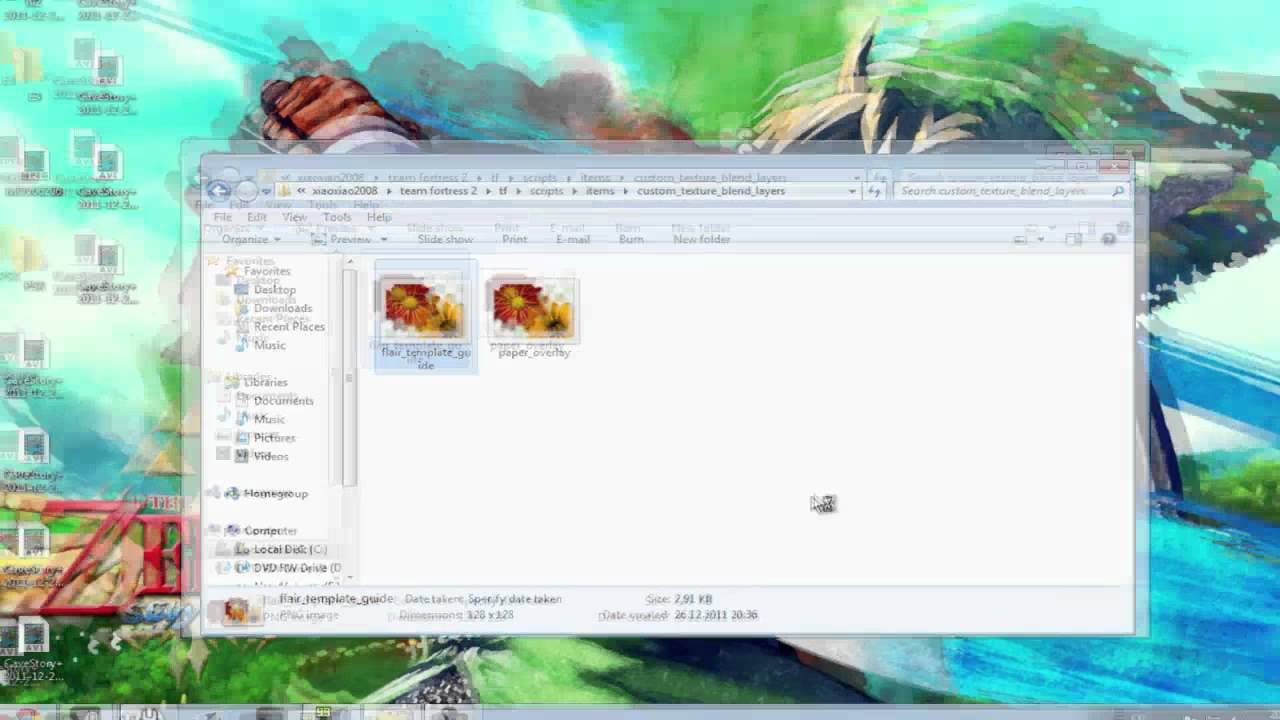The width and height of the screenshot is (1280, 720).
Task: Expand the Organize dropdown
Action: (251, 239)
